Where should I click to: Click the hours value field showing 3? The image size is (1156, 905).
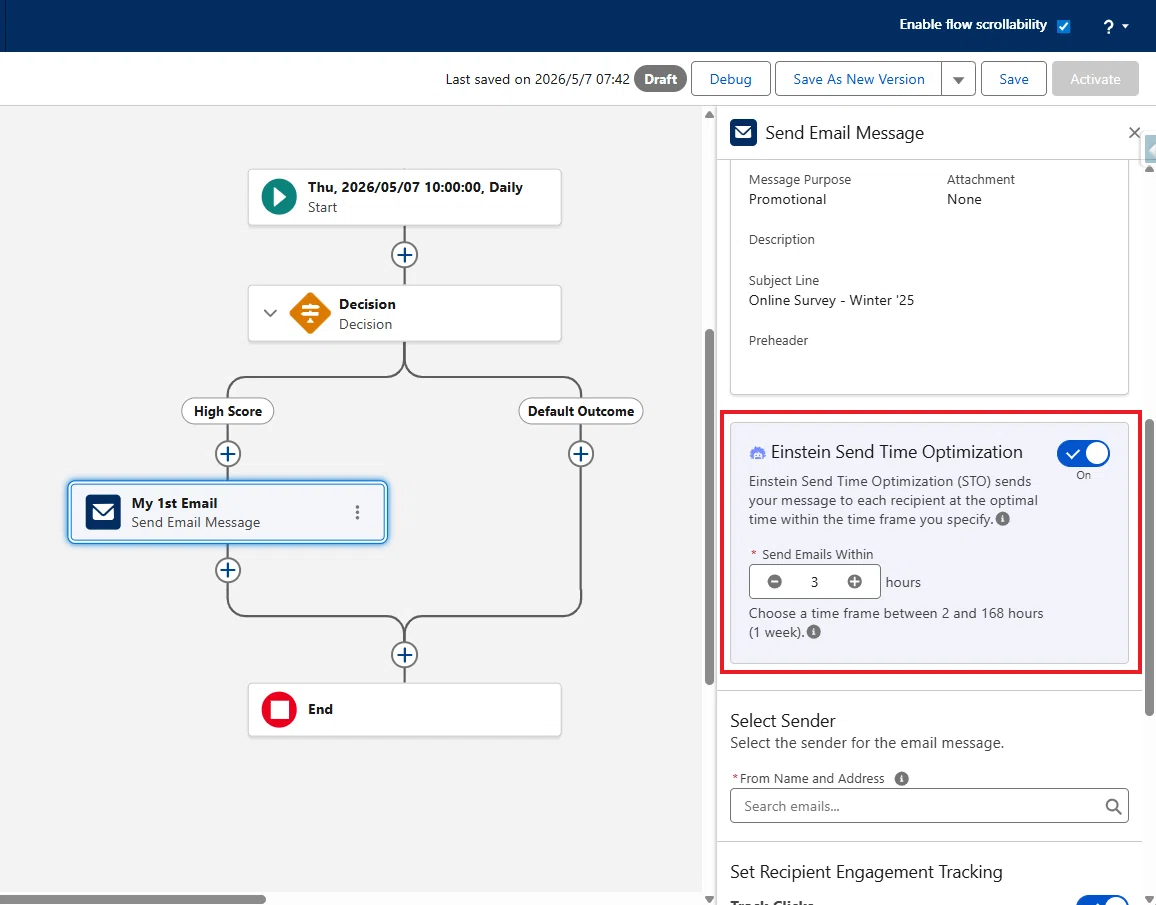click(x=815, y=581)
